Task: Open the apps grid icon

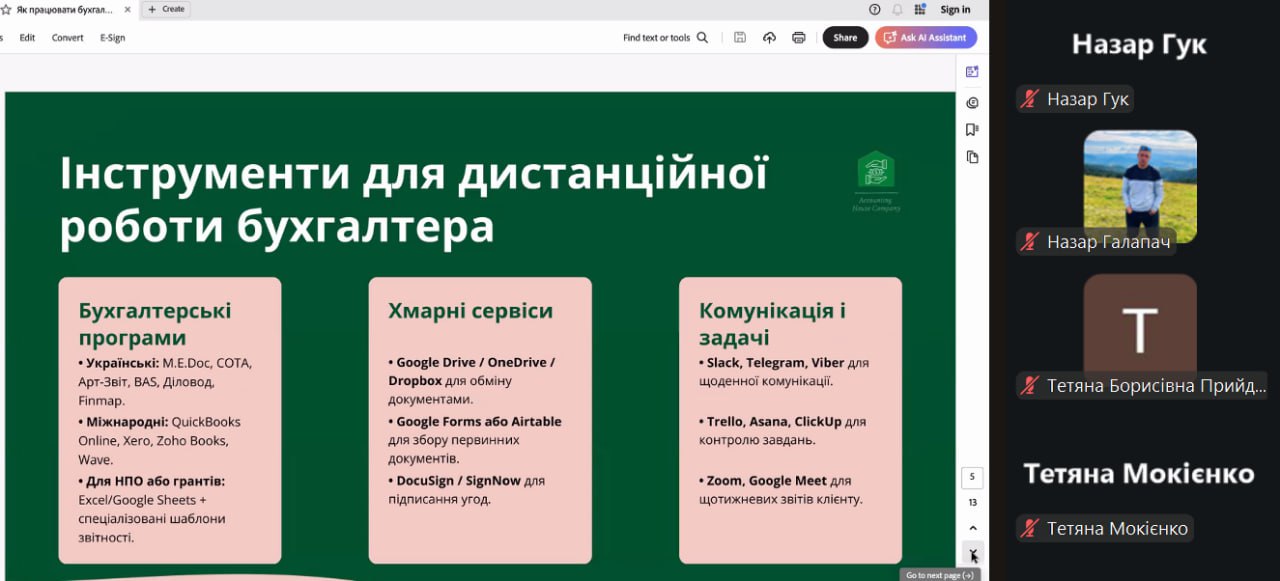Action: (x=920, y=9)
